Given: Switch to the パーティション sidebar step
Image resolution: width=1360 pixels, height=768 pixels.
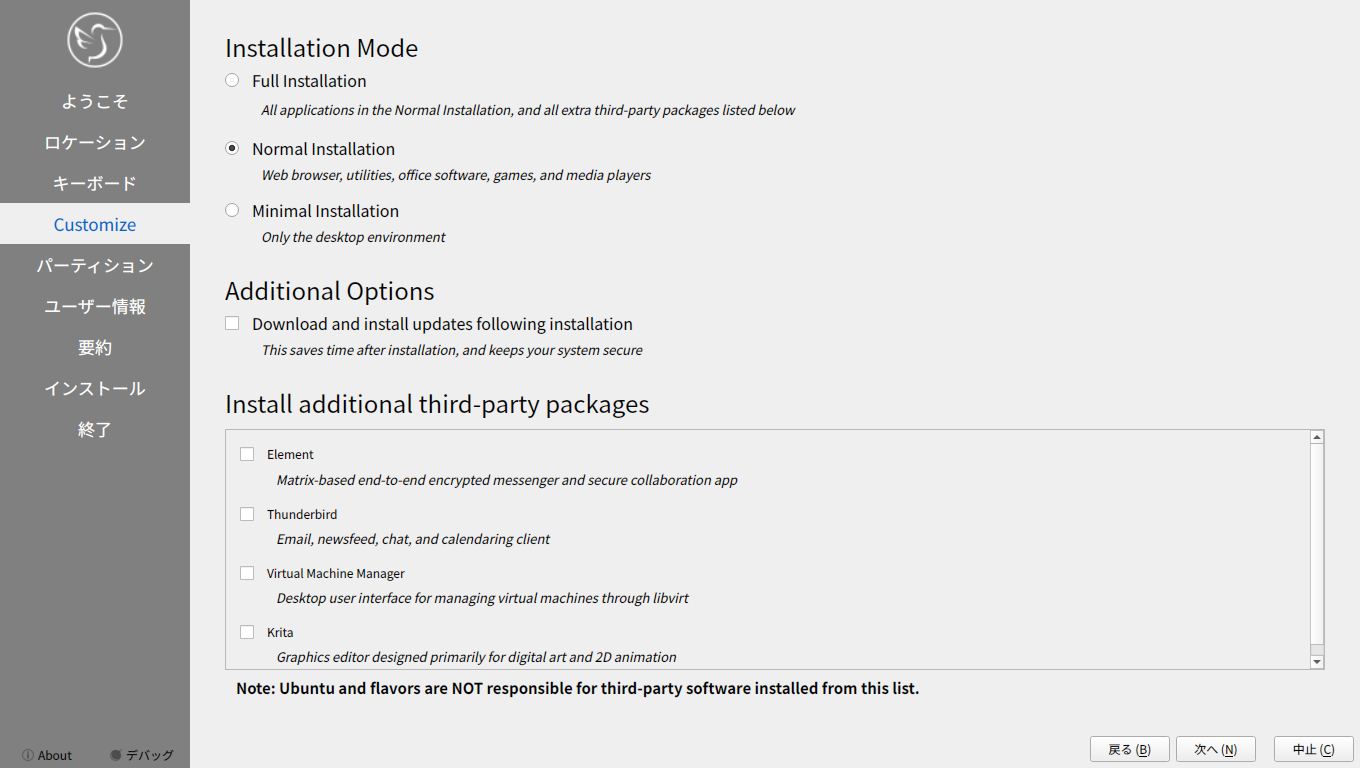Looking at the screenshot, I should [95, 265].
